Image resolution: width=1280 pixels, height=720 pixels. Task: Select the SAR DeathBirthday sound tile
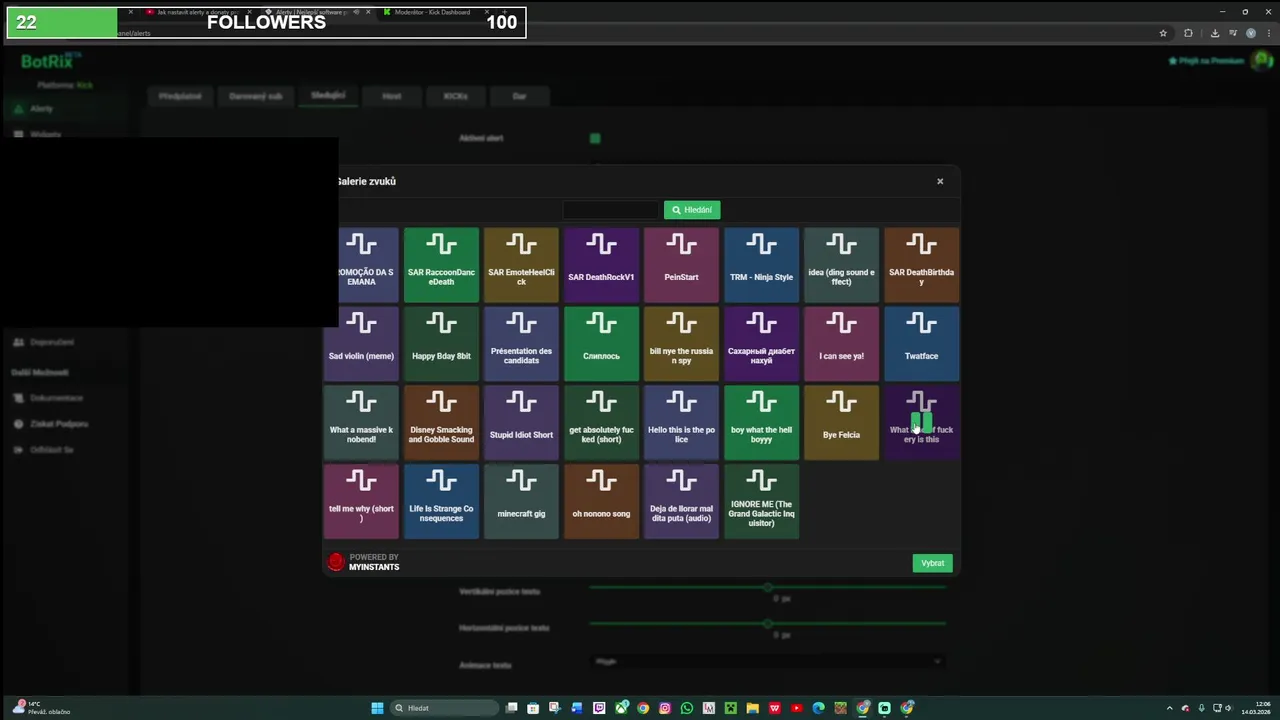tap(921, 265)
